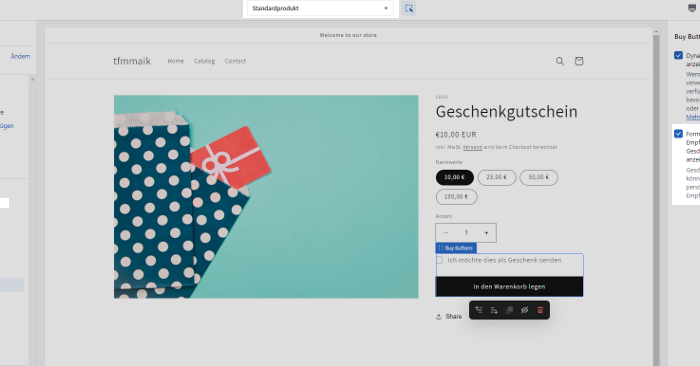Image resolution: width=700 pixels, height=366 pixels.
Task: Click the preview vertical scrollbar
Action: 656,201
